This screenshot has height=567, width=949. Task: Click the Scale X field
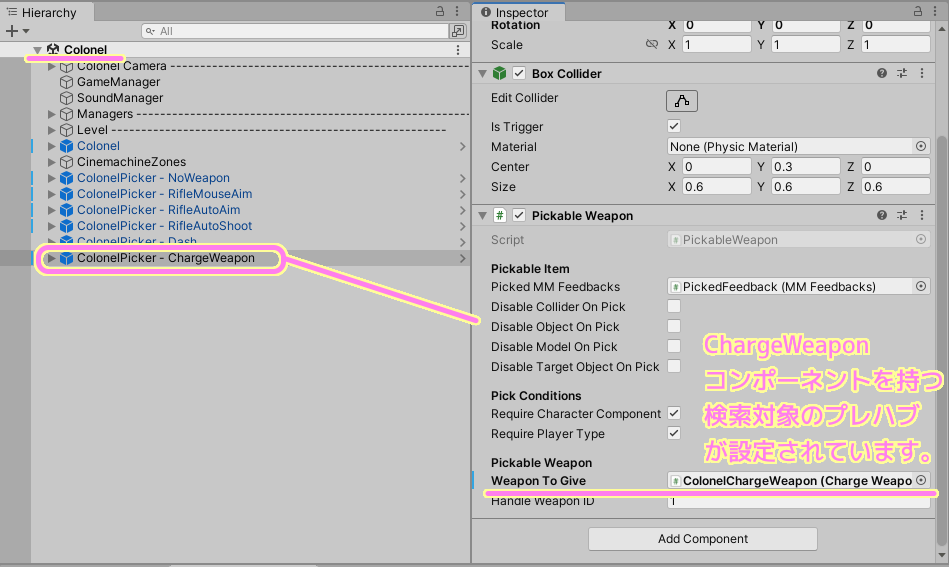(x=717, y=44)
